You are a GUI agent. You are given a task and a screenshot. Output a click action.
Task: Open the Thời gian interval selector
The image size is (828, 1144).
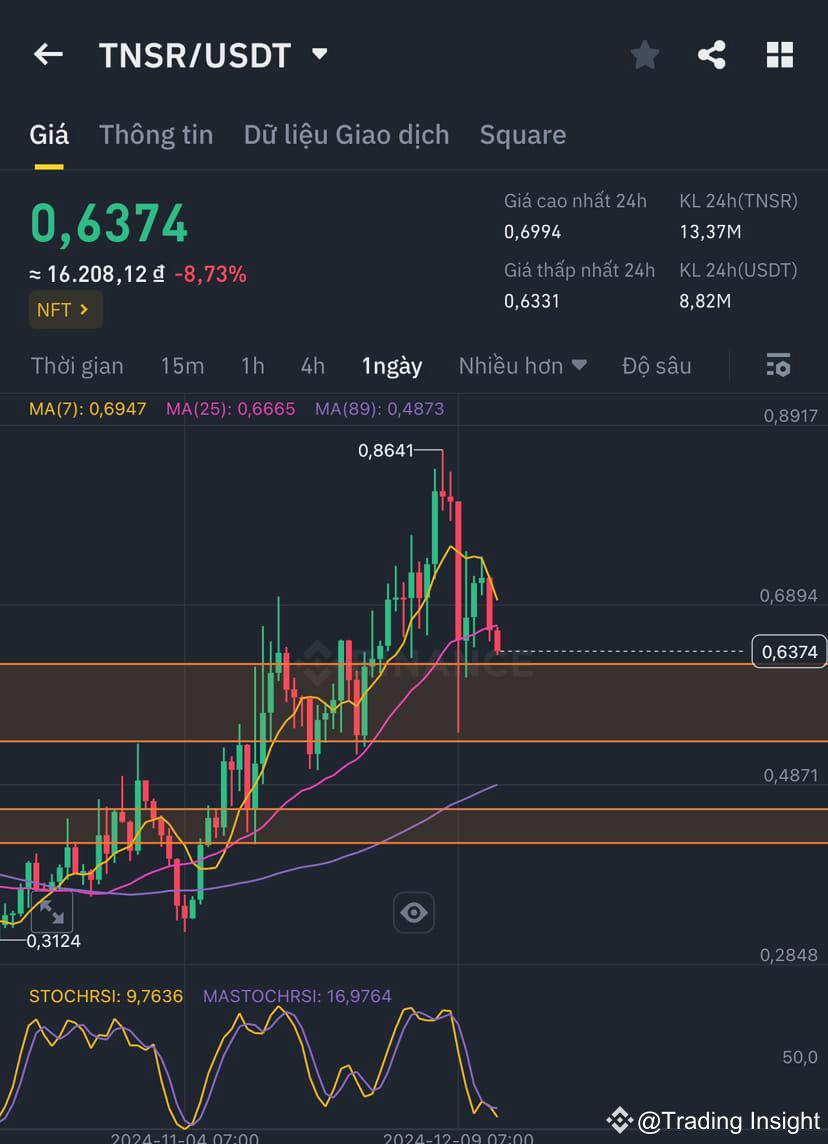click(x=77, y=366)
